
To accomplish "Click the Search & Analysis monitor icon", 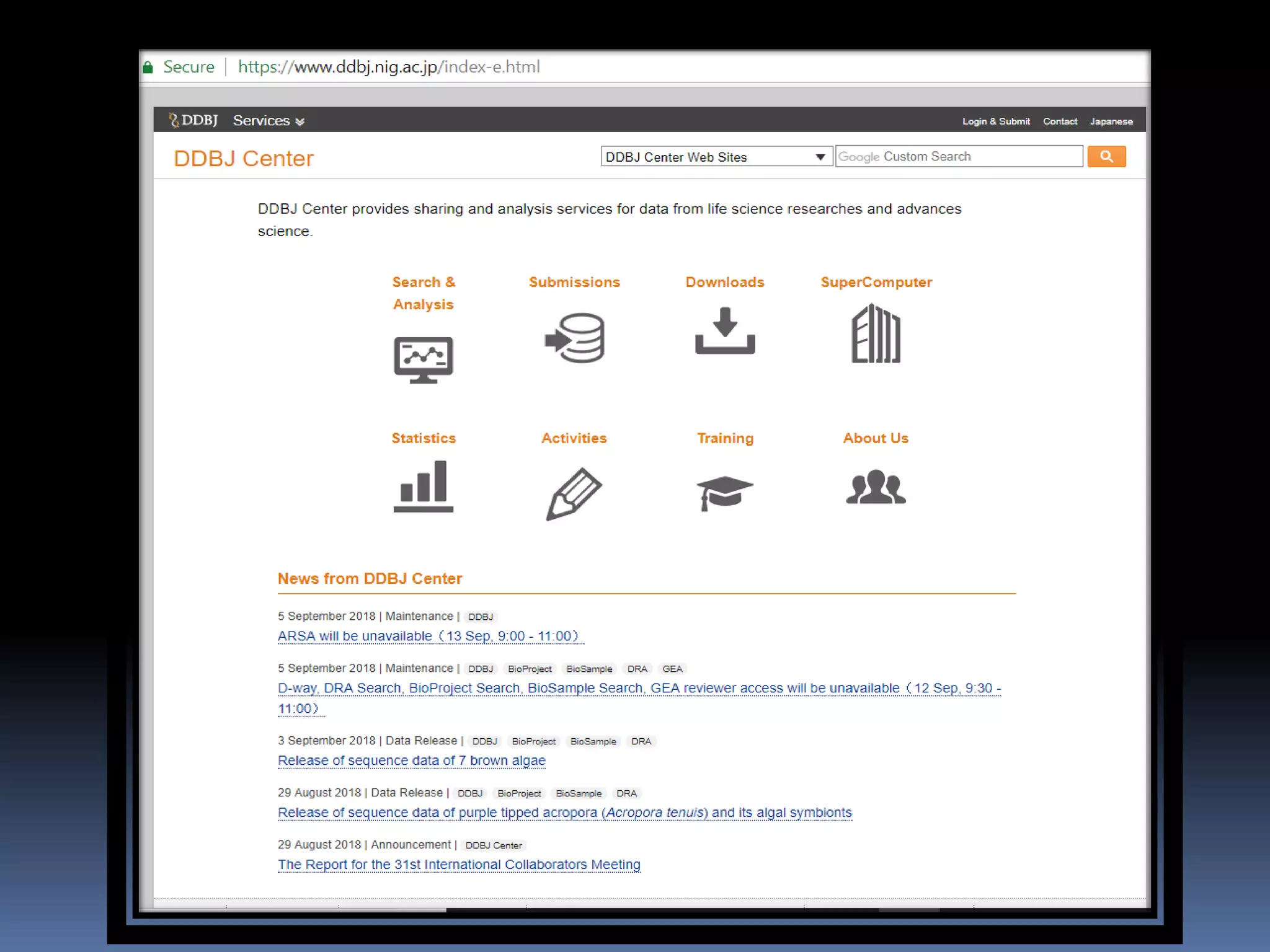I will tap(424, 359).
